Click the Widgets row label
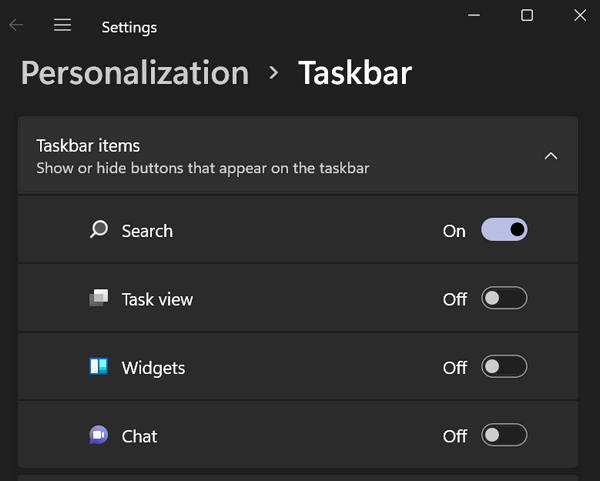Image resolution: width=600 pixels, height=481 pixels. (153, 368)
